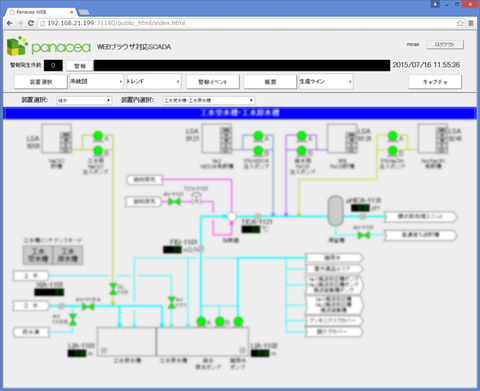Open the 装置内選択 dropdown list
This screenshot has width=480, height=391.
coord(209,100)
